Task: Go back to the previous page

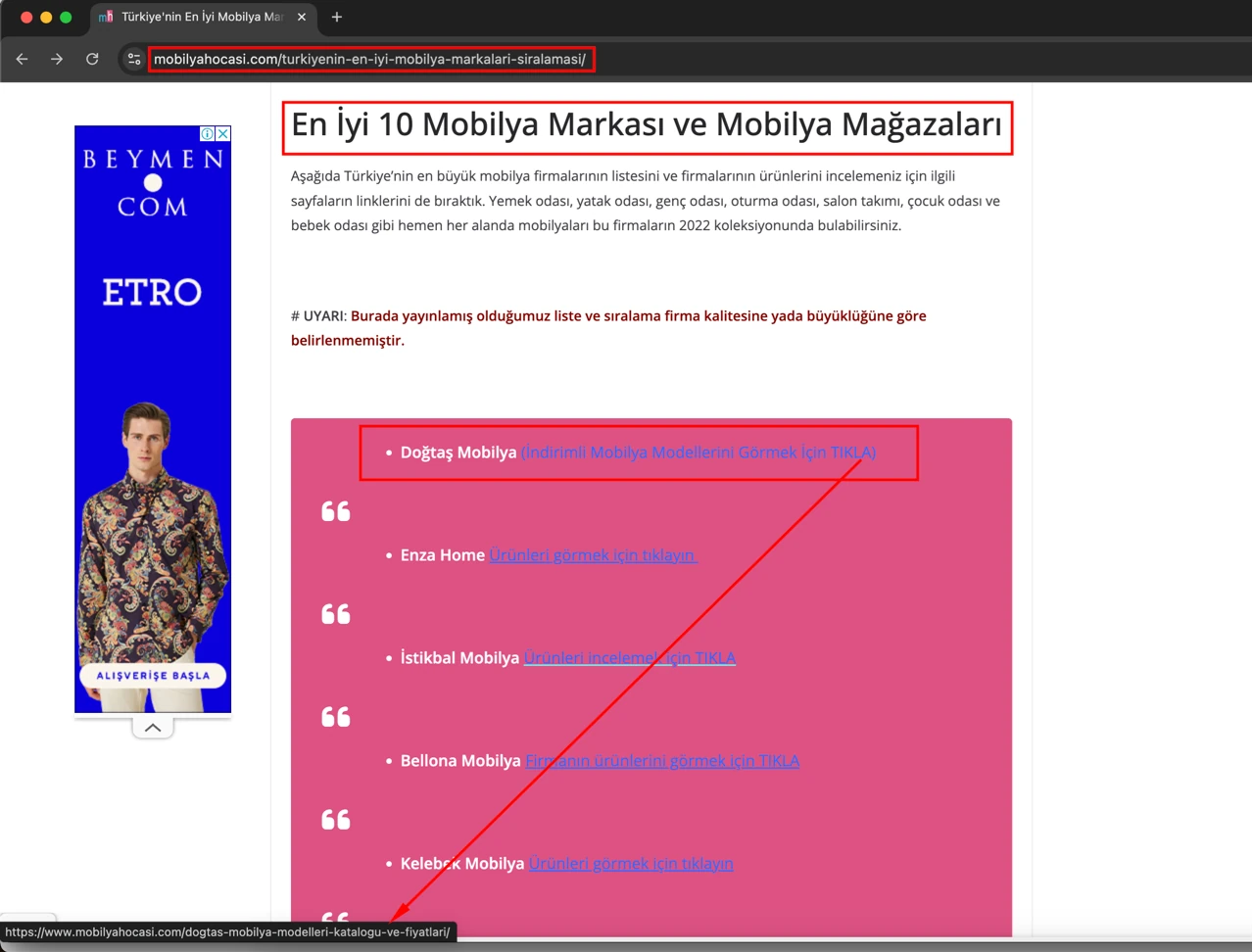Action: 22,59
